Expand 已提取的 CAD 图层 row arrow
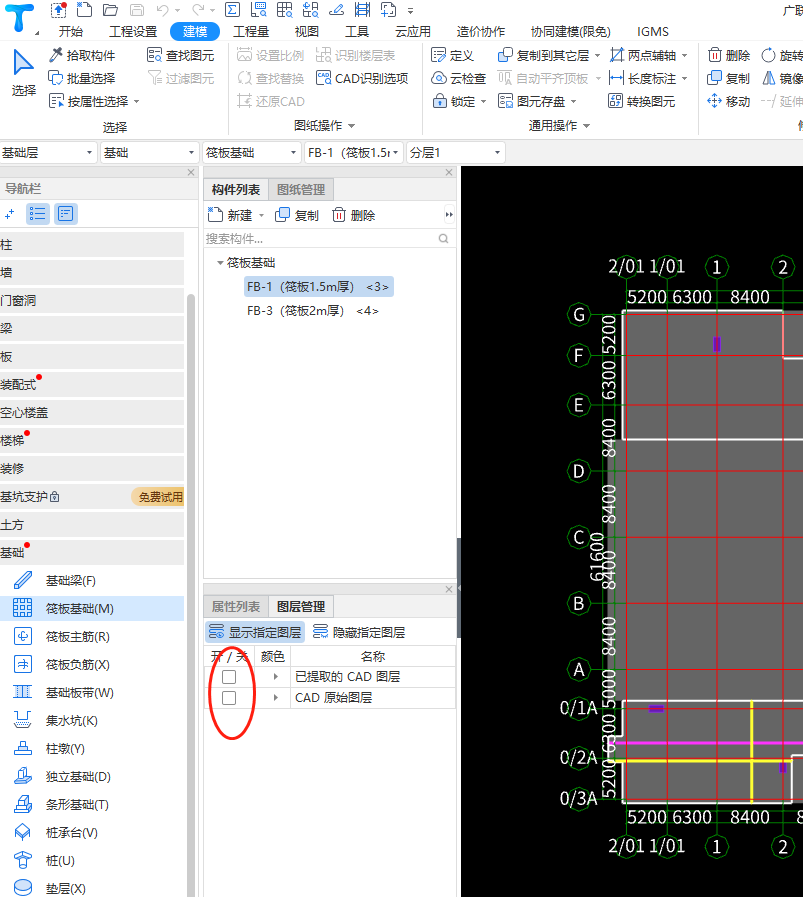 276,677
